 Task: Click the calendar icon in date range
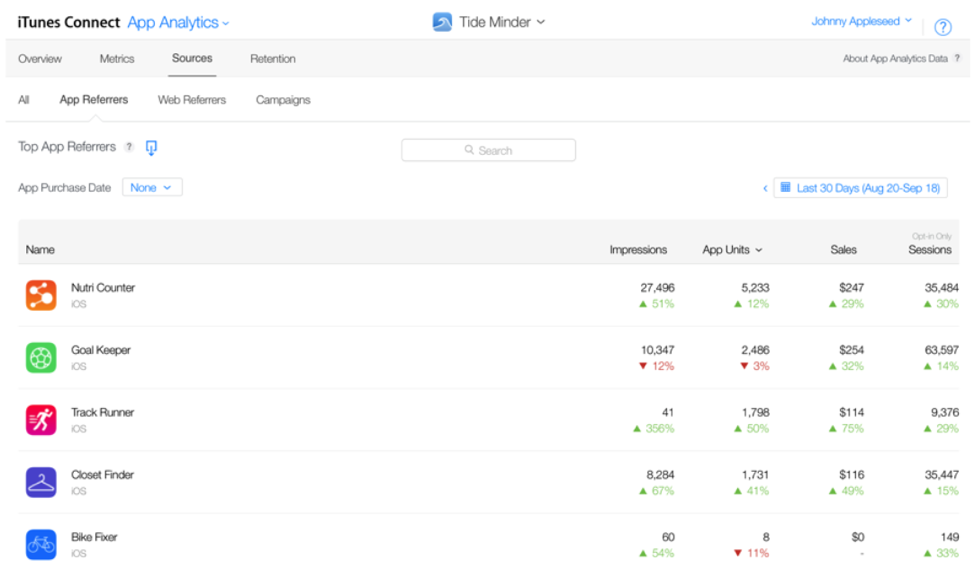785,187
